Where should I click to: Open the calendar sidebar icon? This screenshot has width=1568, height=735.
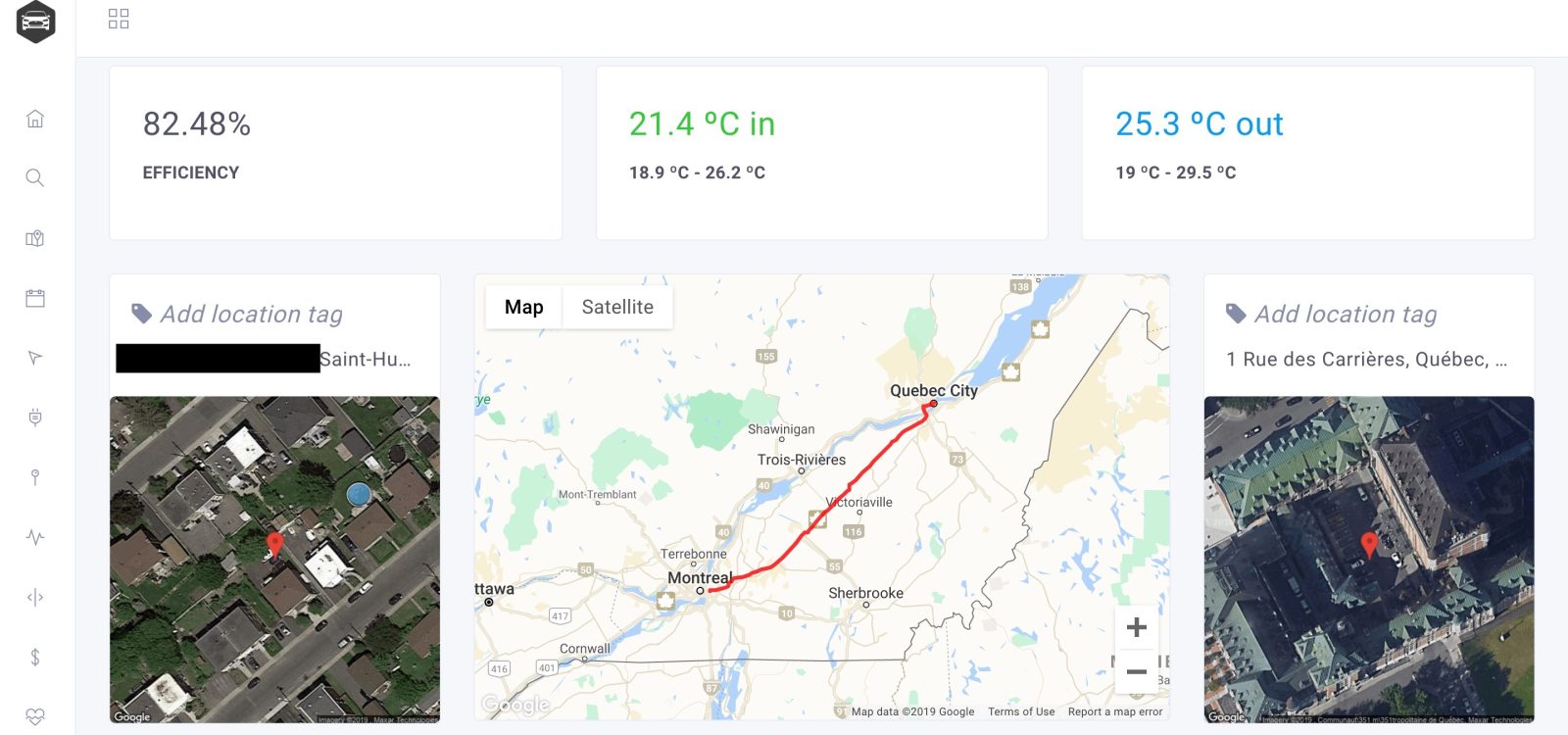pos(35,298)
